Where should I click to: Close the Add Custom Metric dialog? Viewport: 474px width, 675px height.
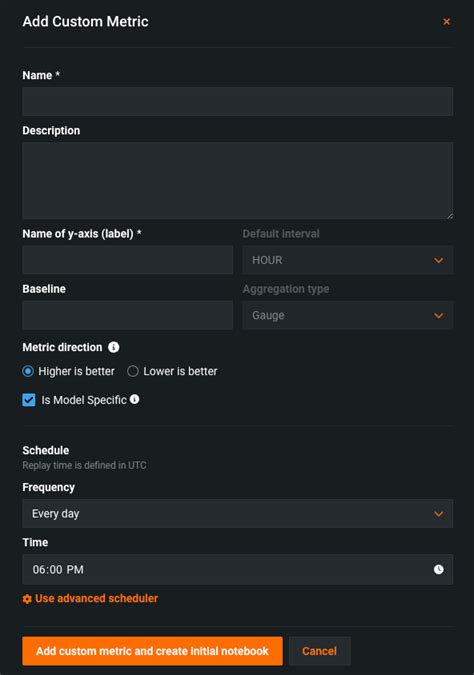tap(446, 22)
